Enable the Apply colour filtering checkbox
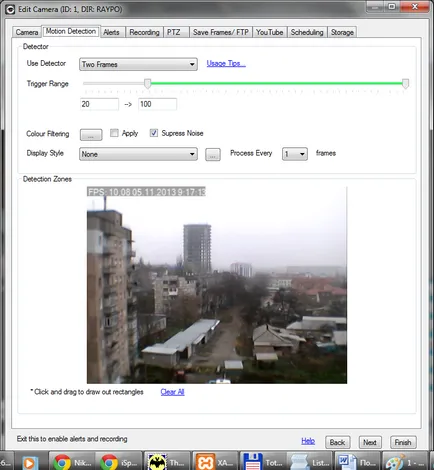This screenshot has height=470, width=434. (114, 133)
